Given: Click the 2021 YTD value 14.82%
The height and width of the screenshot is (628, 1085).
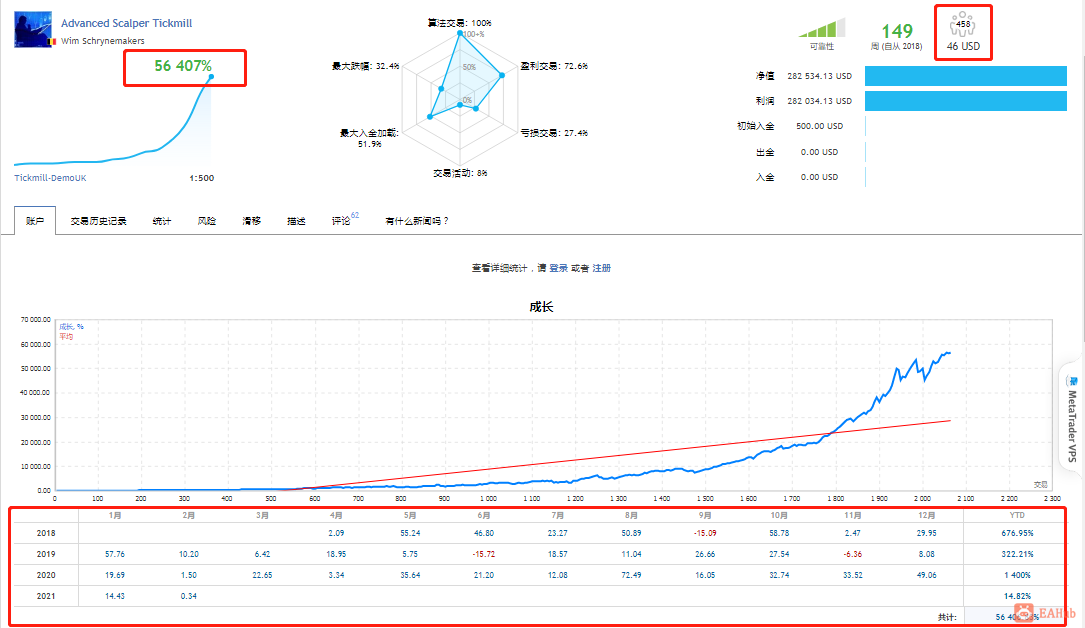Looking at the screenshot, I should pyautogui.click(x=1017, y=595).
